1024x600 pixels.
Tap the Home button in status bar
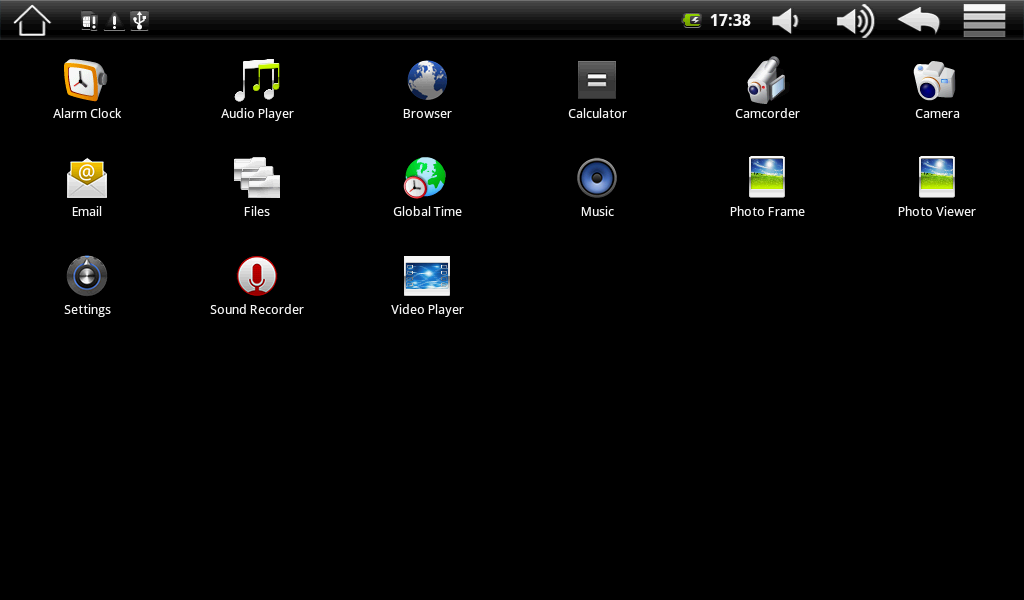coord(32,20)
